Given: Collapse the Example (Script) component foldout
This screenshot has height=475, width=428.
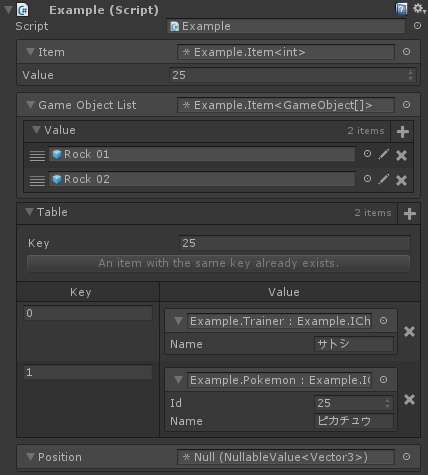Looking at the screenshot, I should point(8,10).
